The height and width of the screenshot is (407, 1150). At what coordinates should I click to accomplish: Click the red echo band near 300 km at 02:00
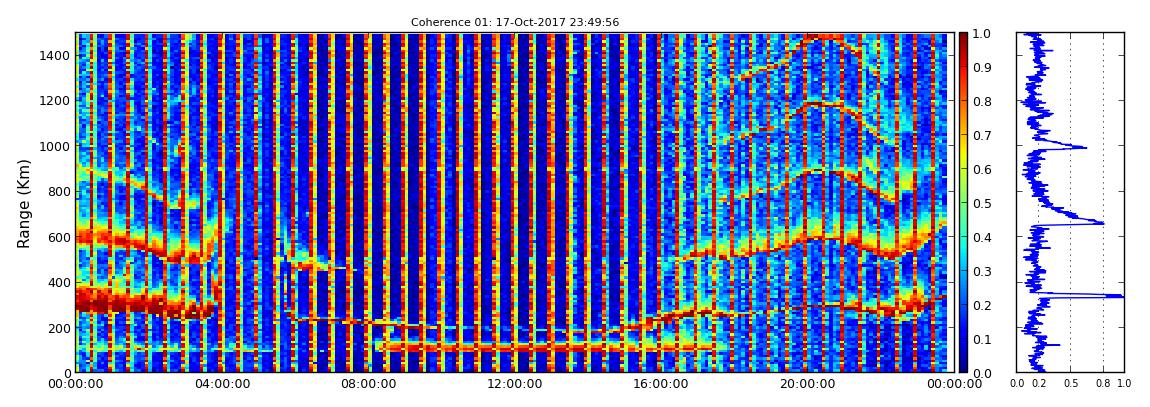tap(147, 302)
